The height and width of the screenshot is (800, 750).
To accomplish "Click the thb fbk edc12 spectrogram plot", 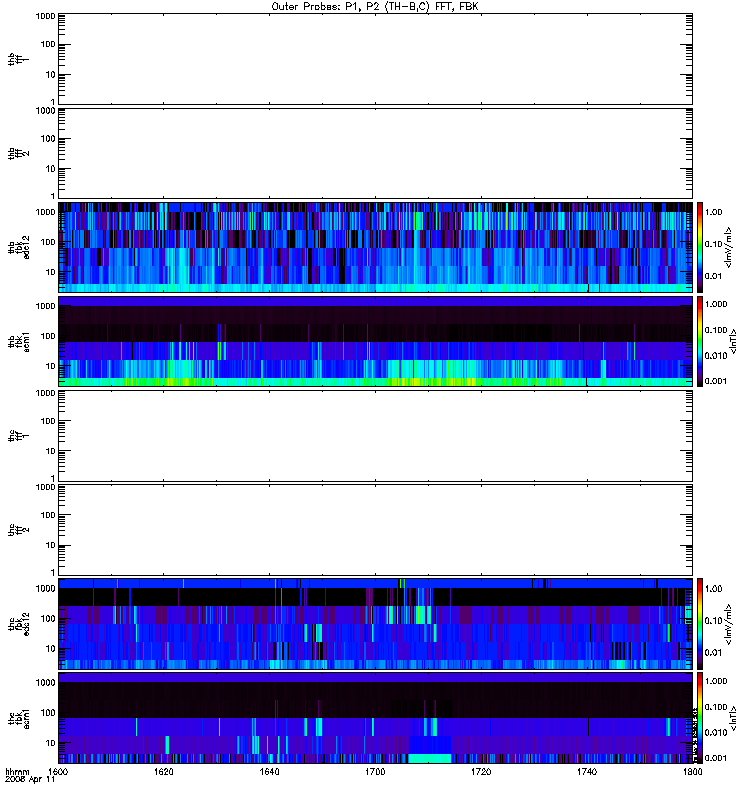I will [x=376, y=247].
